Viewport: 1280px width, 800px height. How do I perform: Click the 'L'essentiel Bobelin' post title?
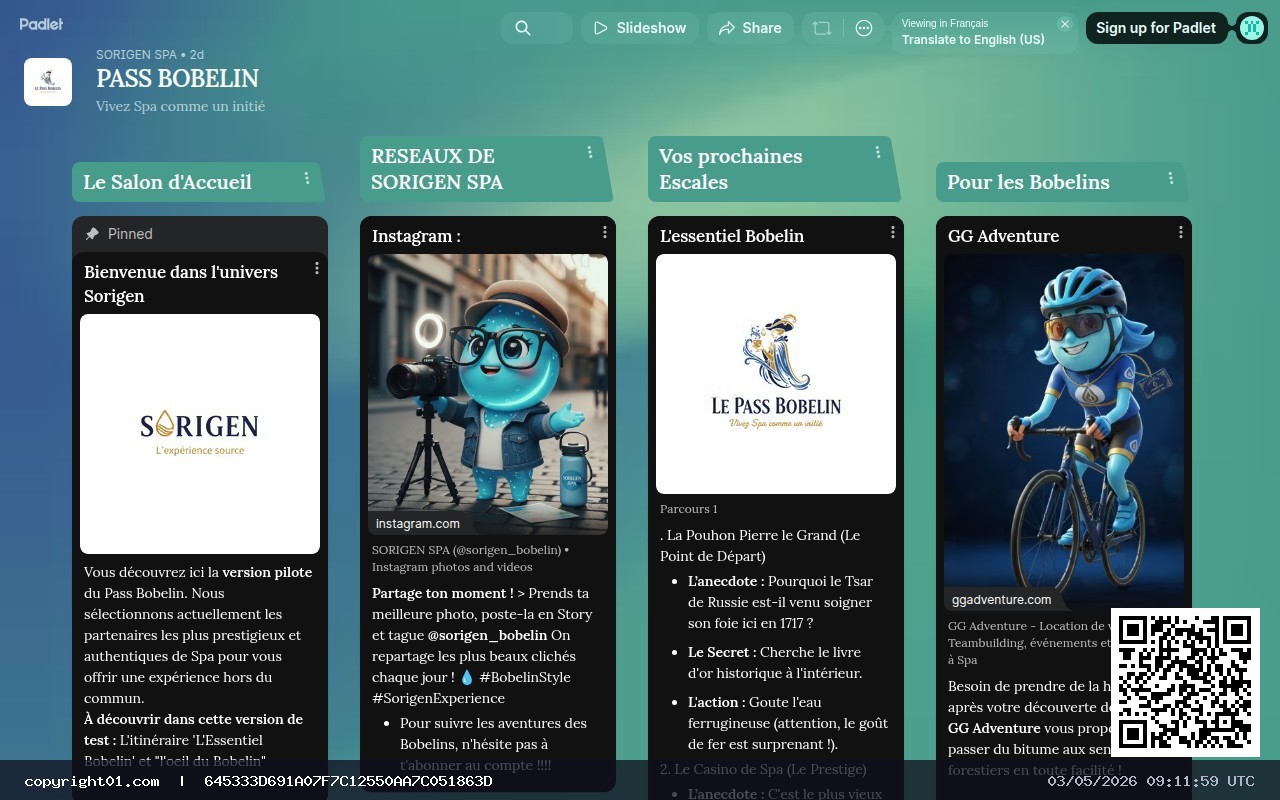(732, 236)
